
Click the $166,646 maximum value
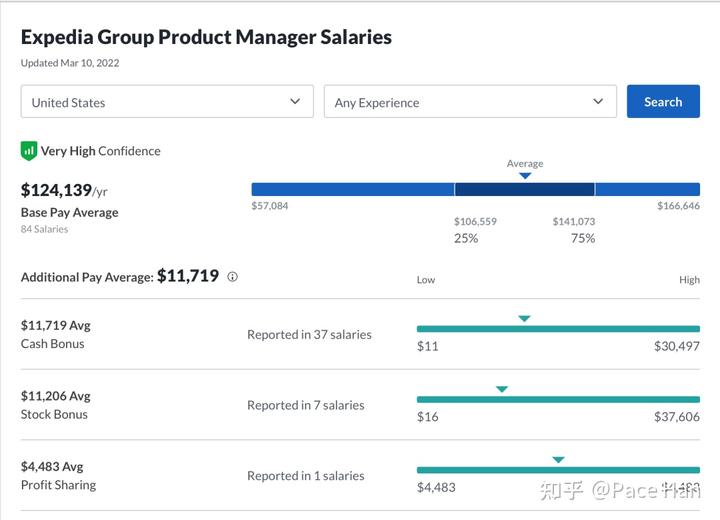click(678, 206)
